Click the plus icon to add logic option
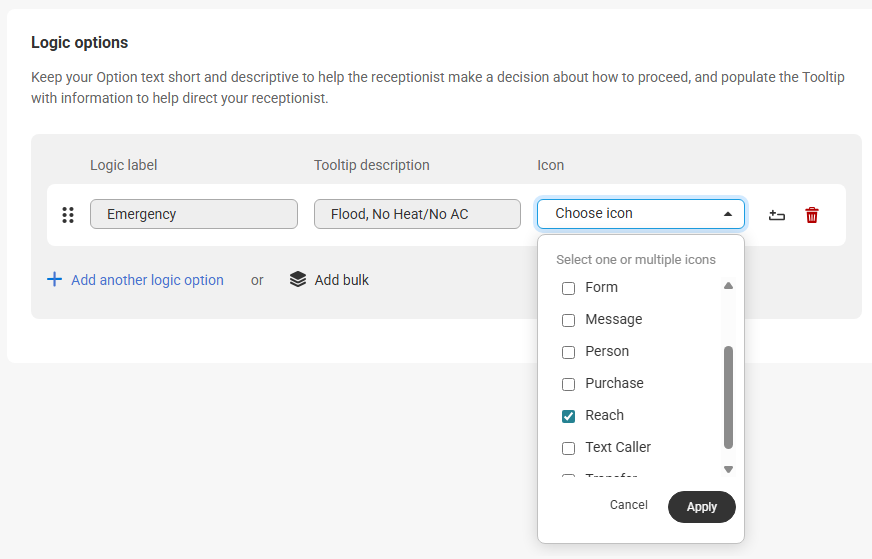Image resolution: width=872 pixels, height=559 pixels. click(x=55, y=280)
